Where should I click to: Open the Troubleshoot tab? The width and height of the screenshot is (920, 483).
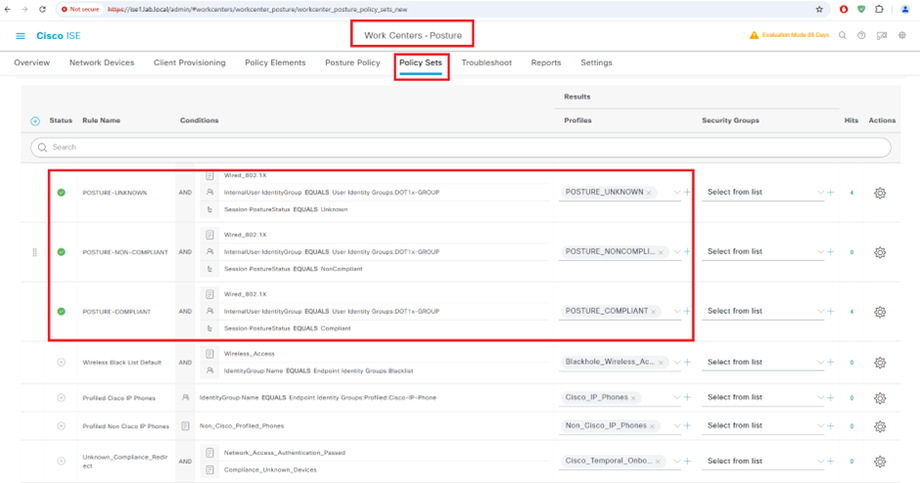[486, 62]
